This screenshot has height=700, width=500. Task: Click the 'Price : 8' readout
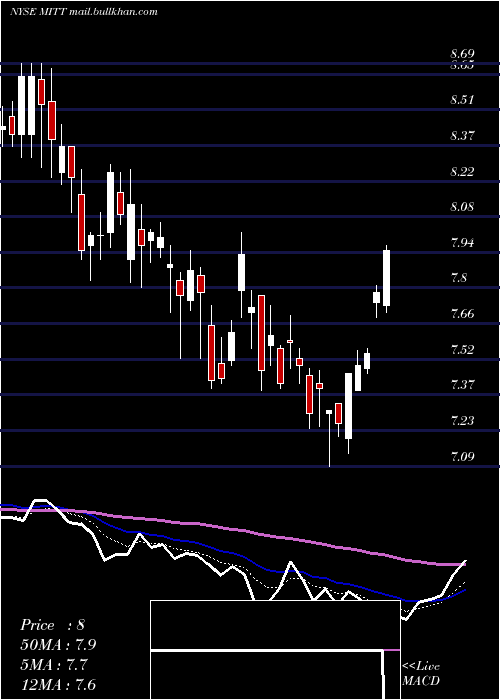[x=52, y=625]
